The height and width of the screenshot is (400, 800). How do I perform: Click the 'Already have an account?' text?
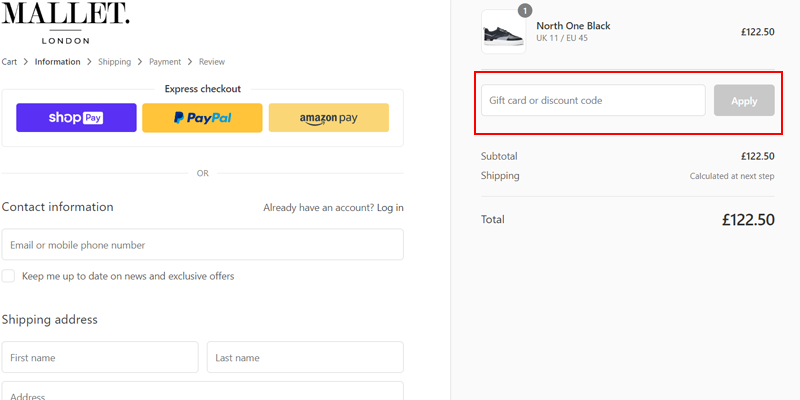318,208
